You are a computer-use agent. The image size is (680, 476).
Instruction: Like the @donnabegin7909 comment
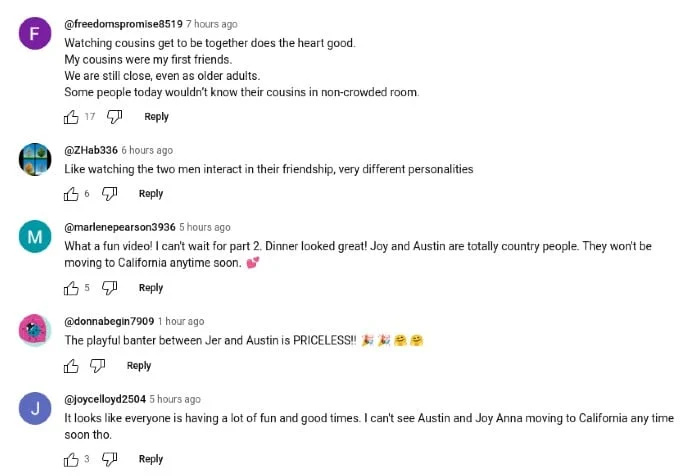[71, 366]
